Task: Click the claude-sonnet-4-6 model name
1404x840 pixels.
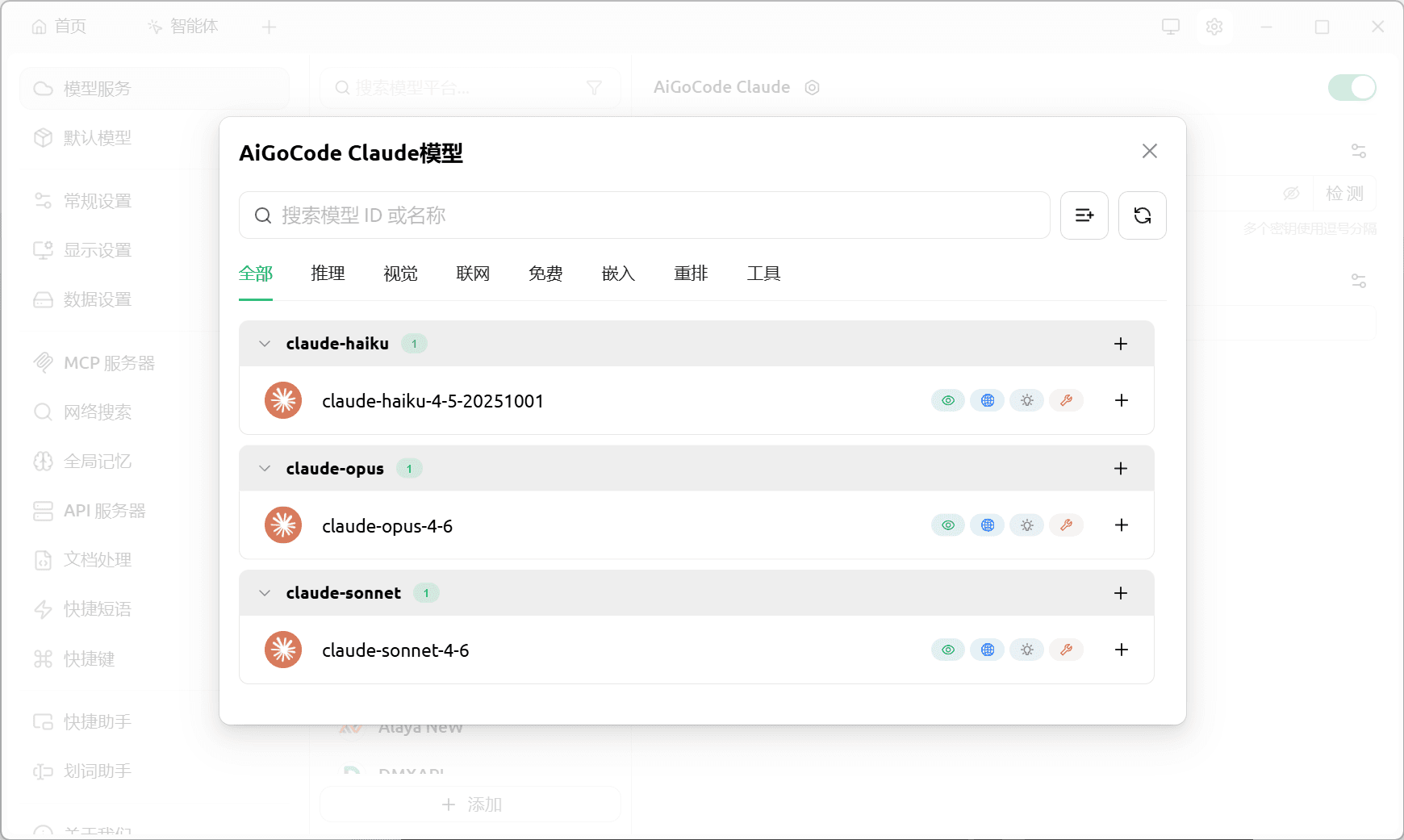Action: (x=395, y=650)
